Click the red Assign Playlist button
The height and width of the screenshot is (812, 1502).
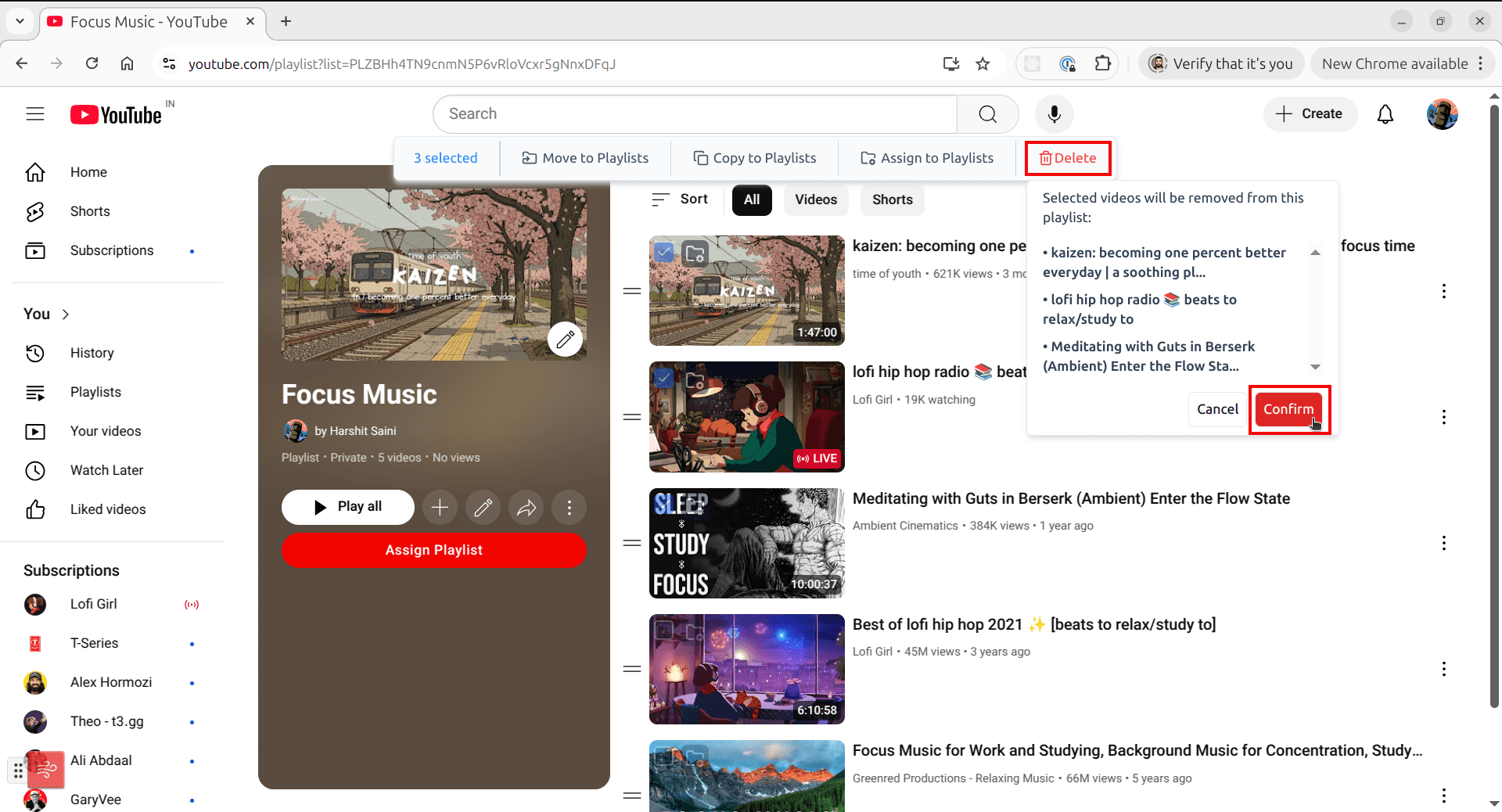click(433, 550)
